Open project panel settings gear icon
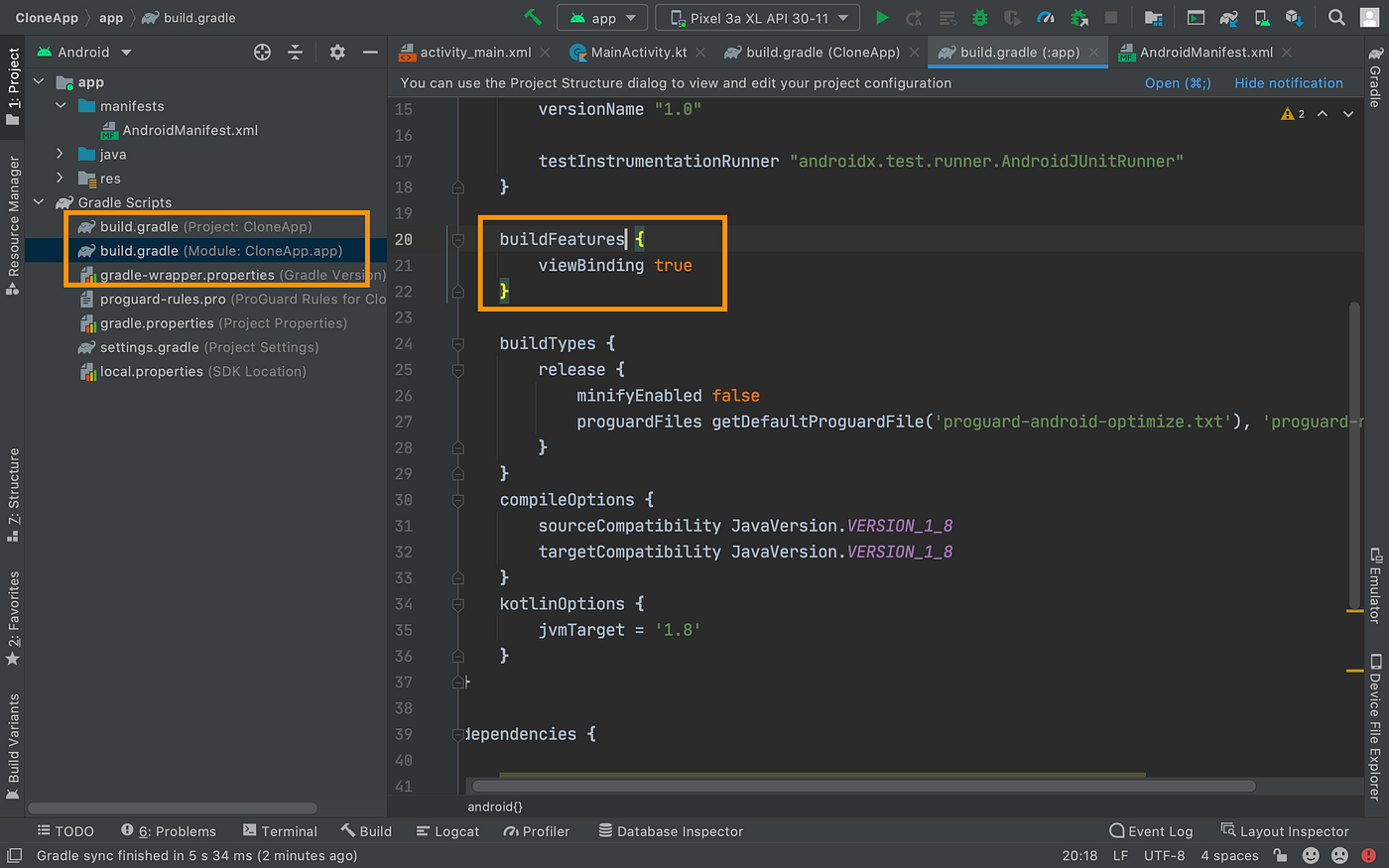This screenshot has height=868, width=1389. tap(337, 53)
